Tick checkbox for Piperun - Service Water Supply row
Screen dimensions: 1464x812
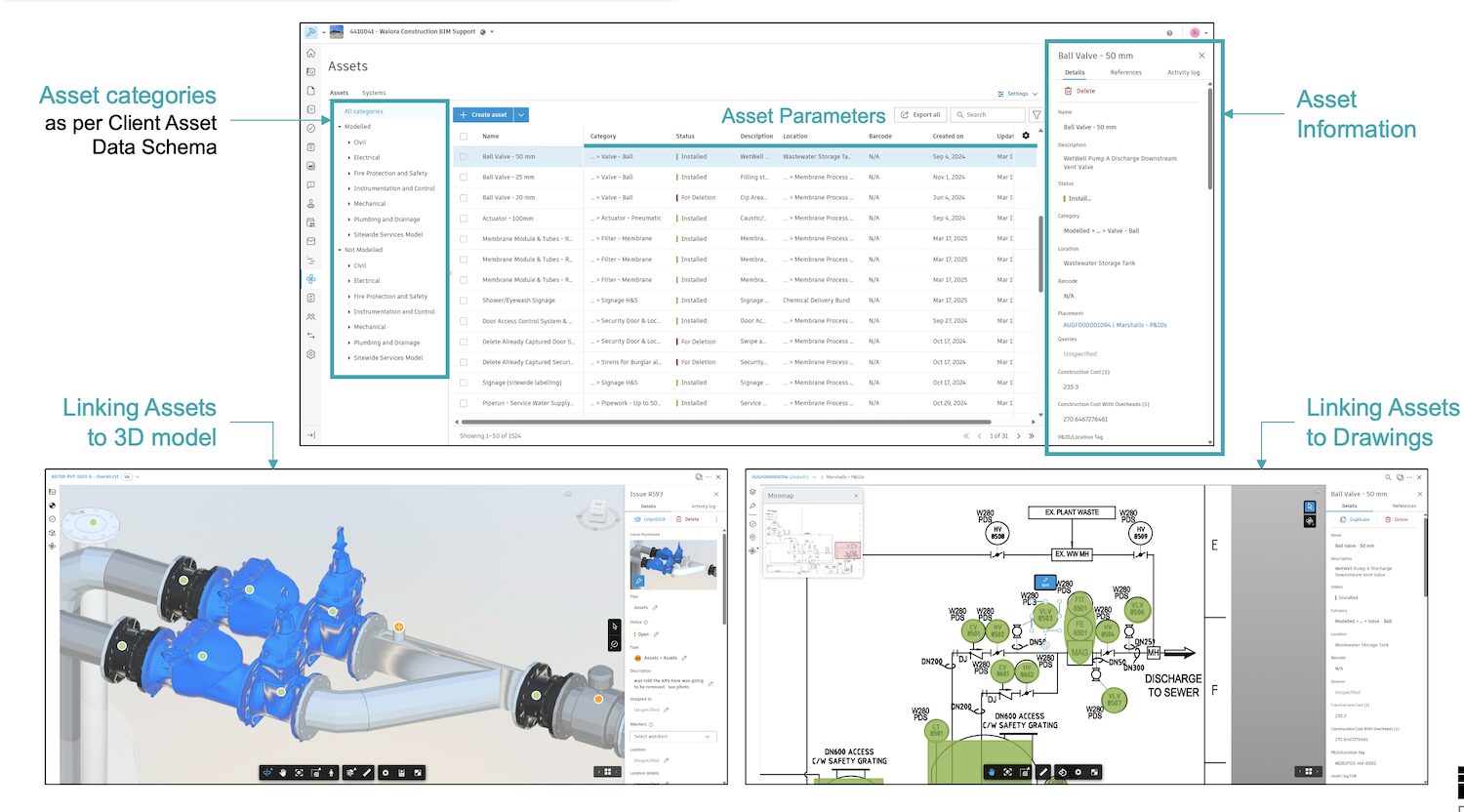[464, 403]
